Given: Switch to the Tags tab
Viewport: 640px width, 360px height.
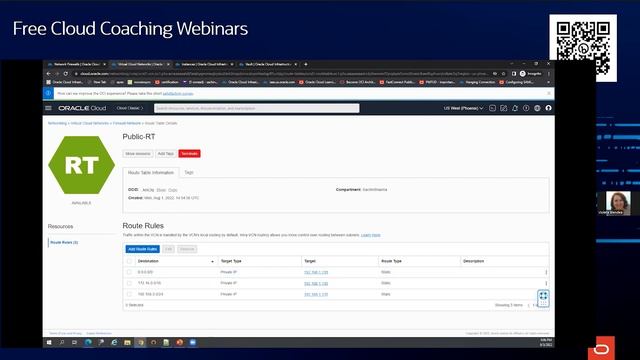Looking at the screenshot, I should point(189,173).
